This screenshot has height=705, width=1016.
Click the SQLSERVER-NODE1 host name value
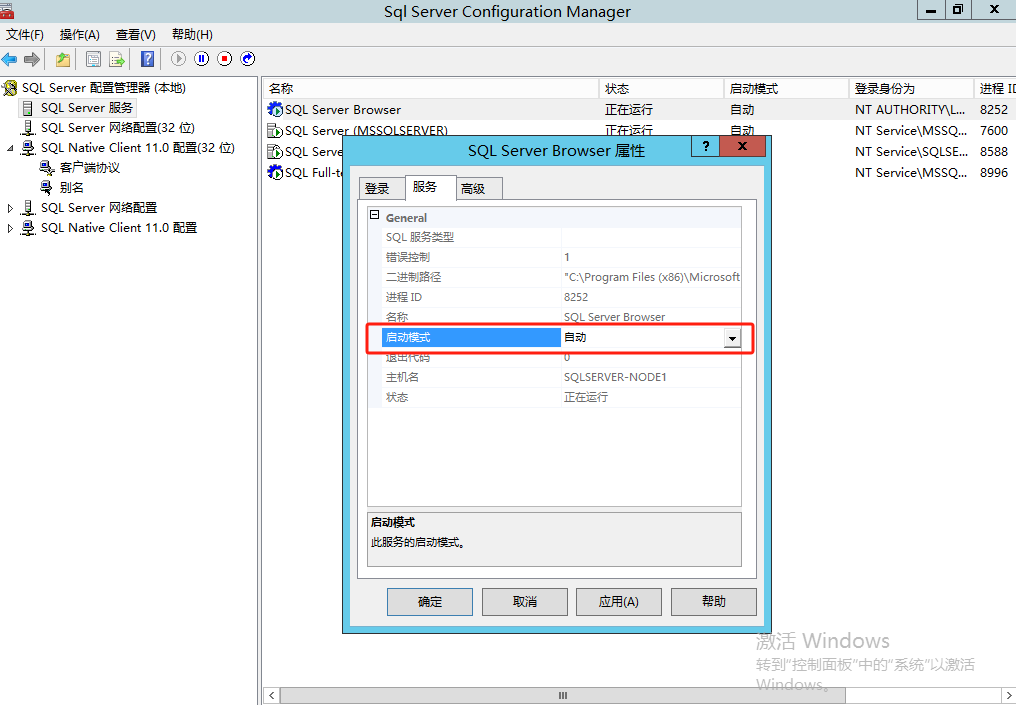(x=615, y=377)
